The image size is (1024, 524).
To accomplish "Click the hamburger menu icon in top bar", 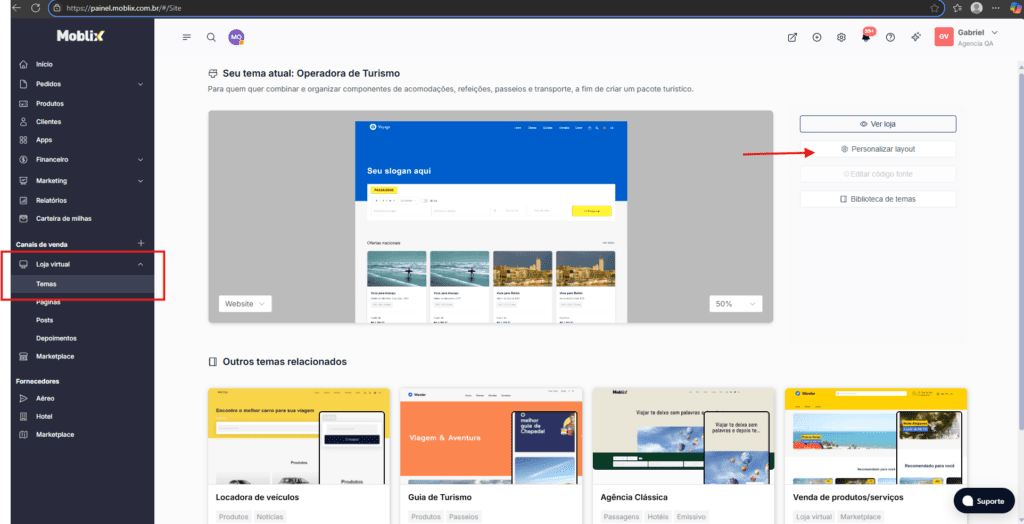I will click(187, 37).
